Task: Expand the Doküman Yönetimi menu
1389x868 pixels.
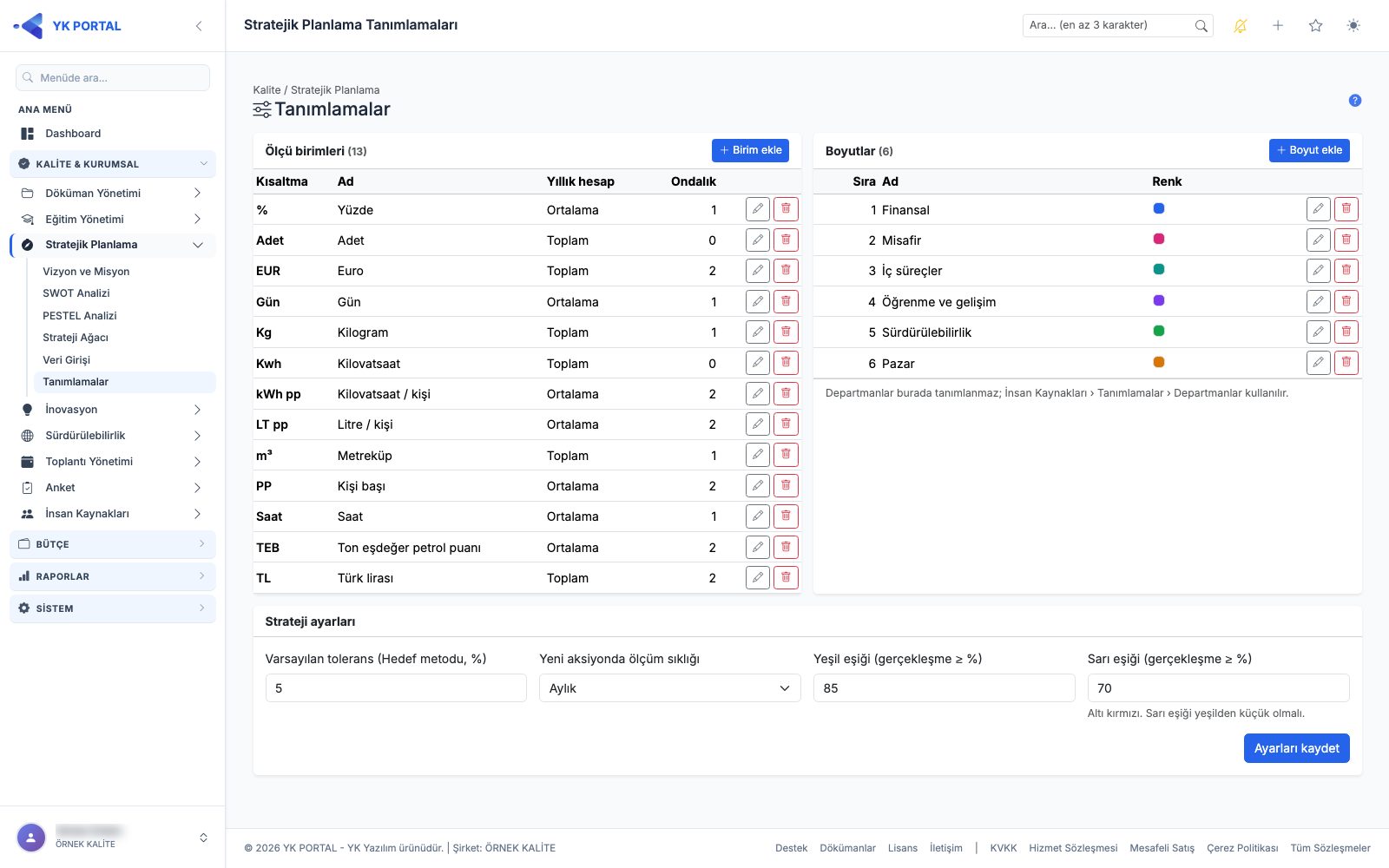Action: pos(113,193)
